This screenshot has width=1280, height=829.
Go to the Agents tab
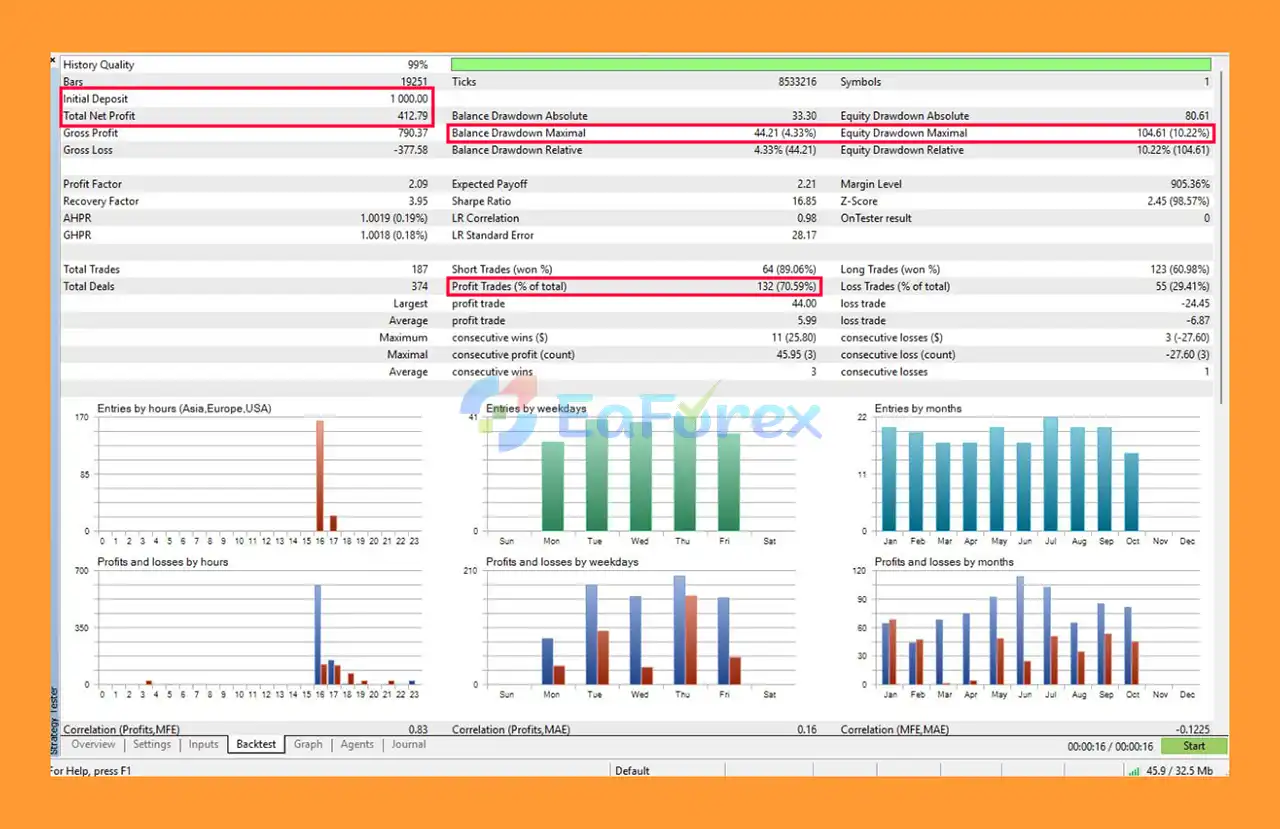357,744
